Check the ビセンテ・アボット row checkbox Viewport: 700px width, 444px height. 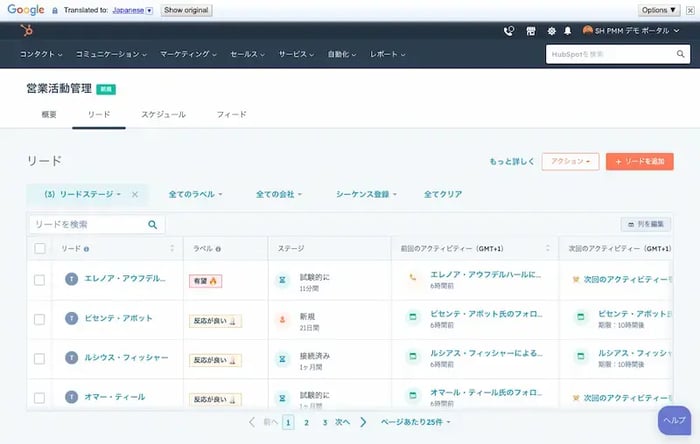click(39, 320)
